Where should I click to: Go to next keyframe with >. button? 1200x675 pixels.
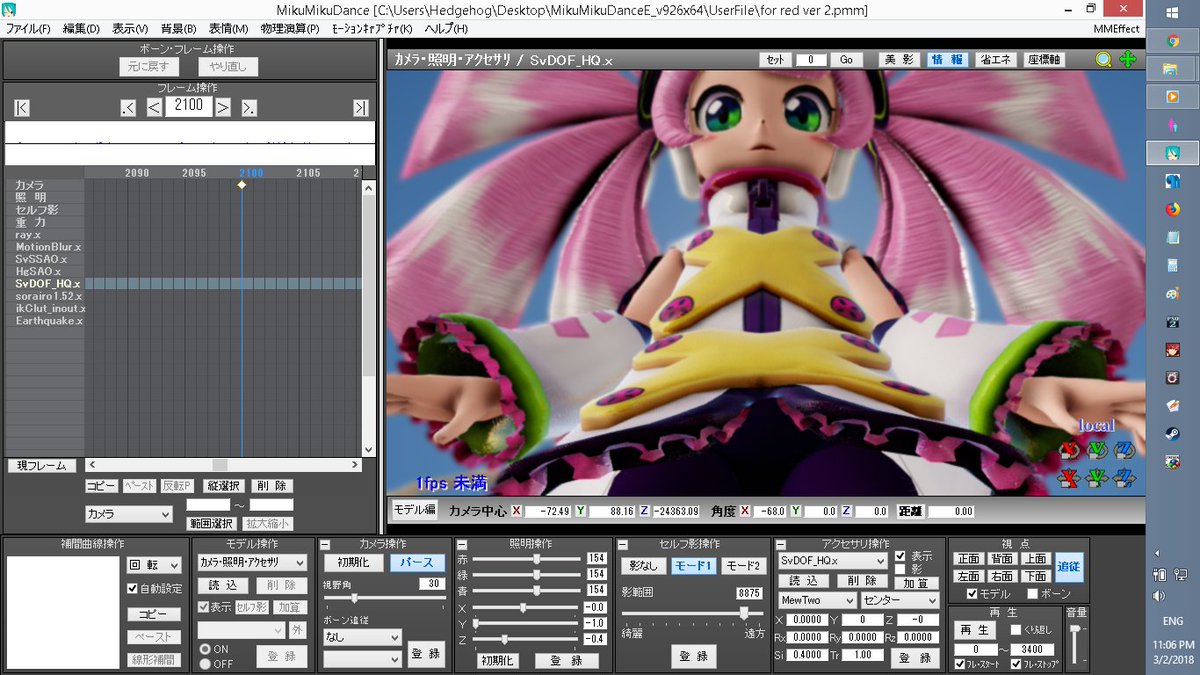pyautogui.click(x=249, y=108)
